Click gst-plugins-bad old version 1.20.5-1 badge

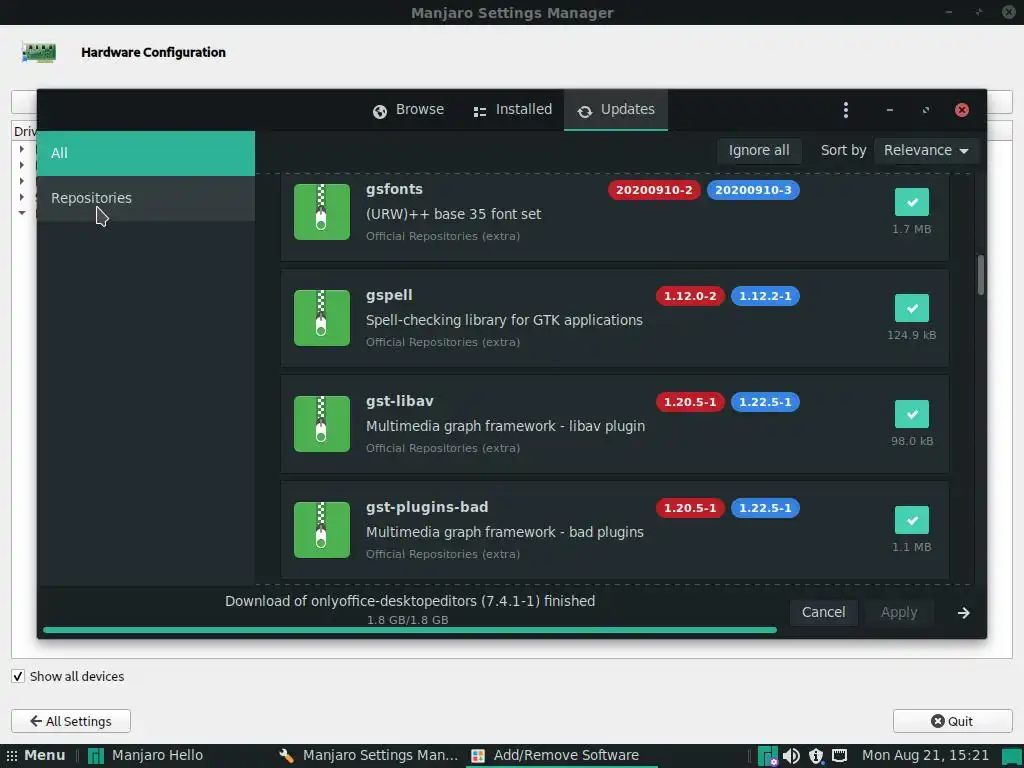pos(690,507)
